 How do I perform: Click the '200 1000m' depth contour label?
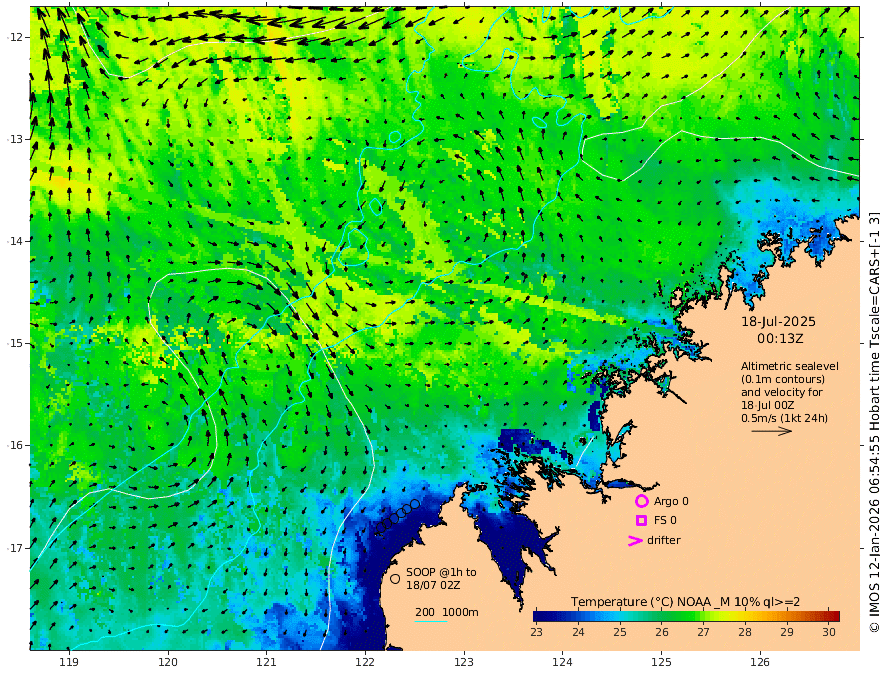(447, 612)
